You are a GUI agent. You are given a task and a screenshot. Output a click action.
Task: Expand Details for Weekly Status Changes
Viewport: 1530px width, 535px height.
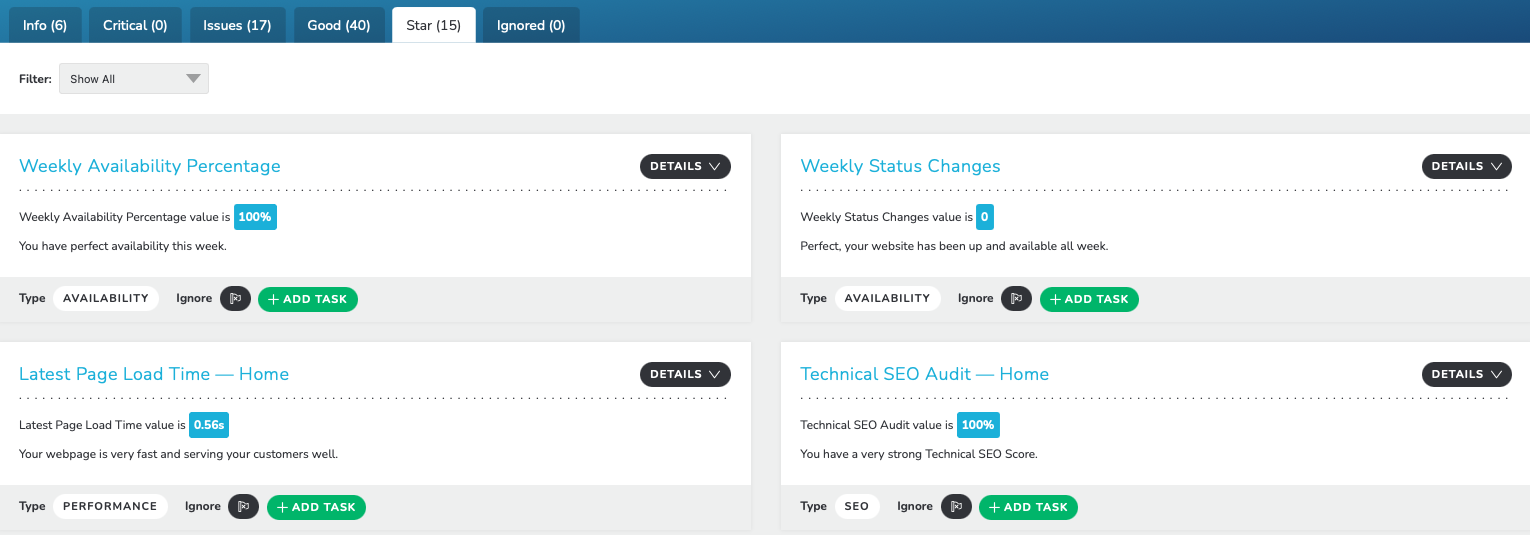tap(1467, 166)
